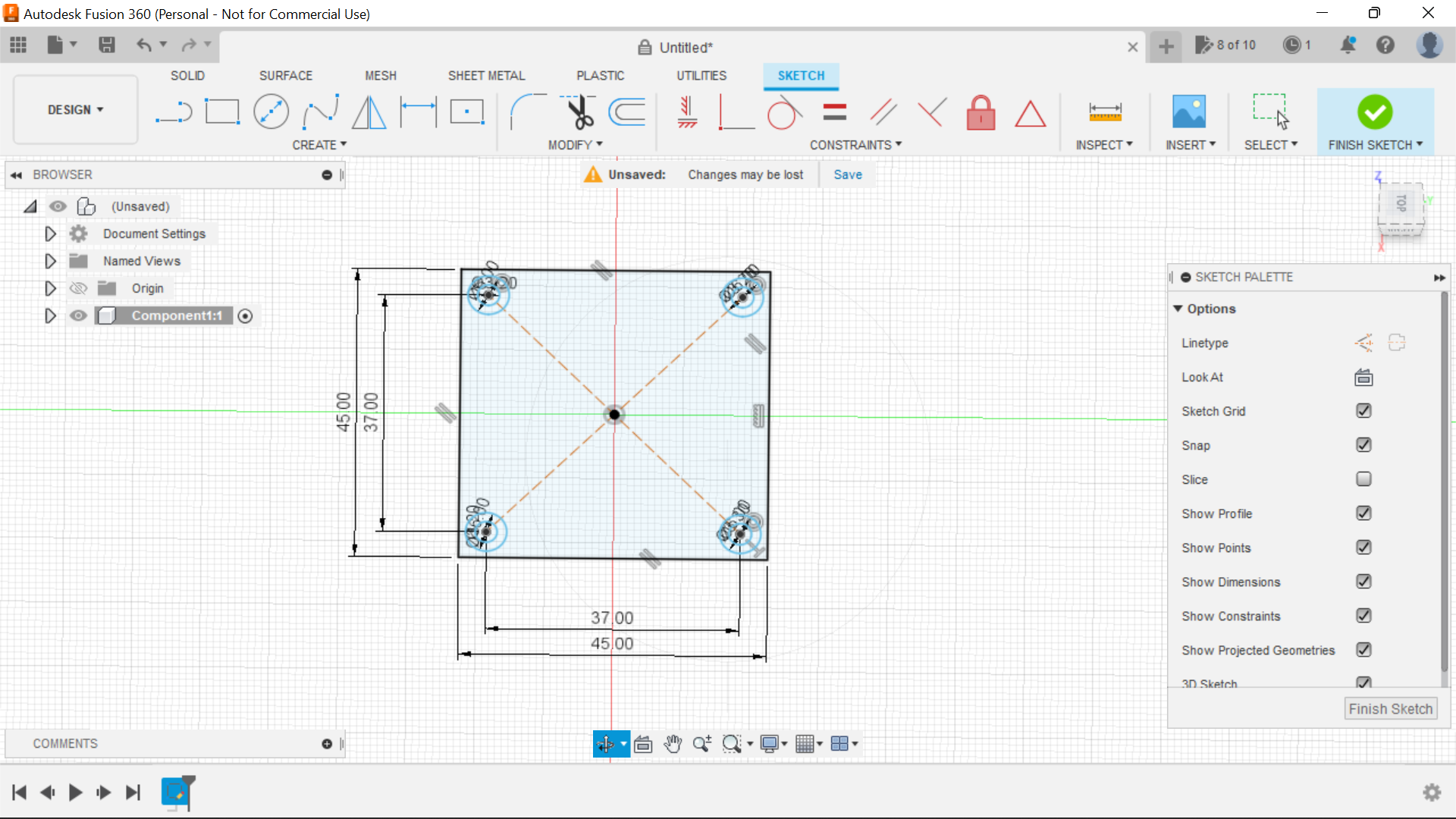Expand the Named Views tree node
The image size is (1456, 819).
pos(50,261)
